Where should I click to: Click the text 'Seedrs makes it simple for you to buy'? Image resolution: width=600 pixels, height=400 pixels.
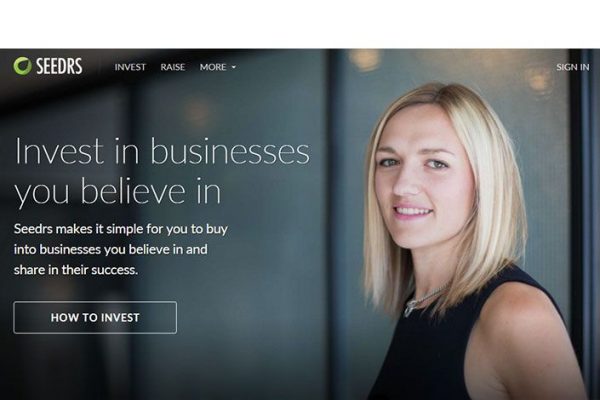coord(121,229)
